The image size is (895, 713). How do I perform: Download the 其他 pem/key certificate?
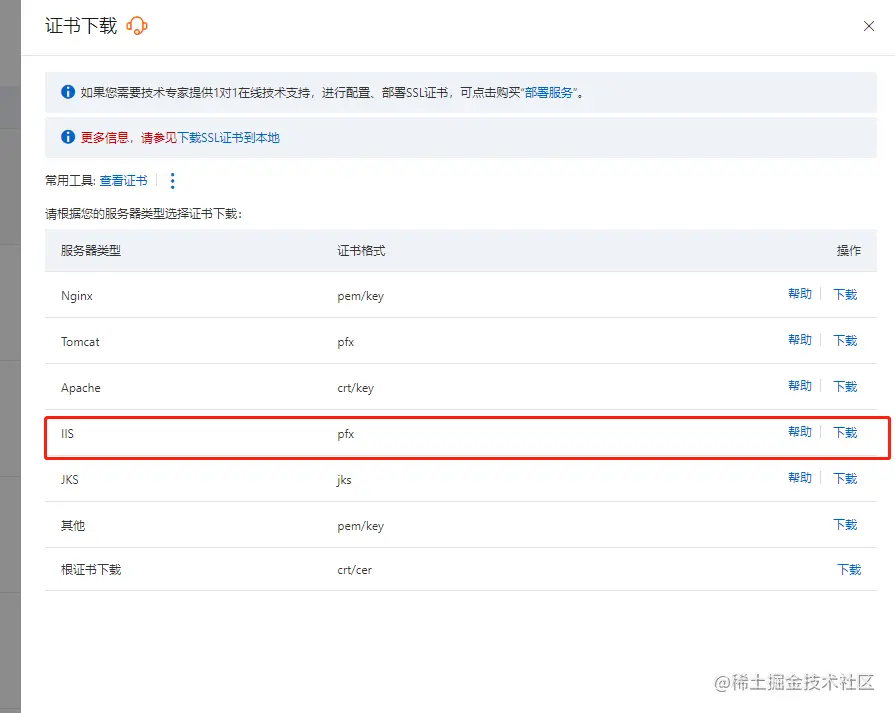pyautogui.click(x=845, y=524)
